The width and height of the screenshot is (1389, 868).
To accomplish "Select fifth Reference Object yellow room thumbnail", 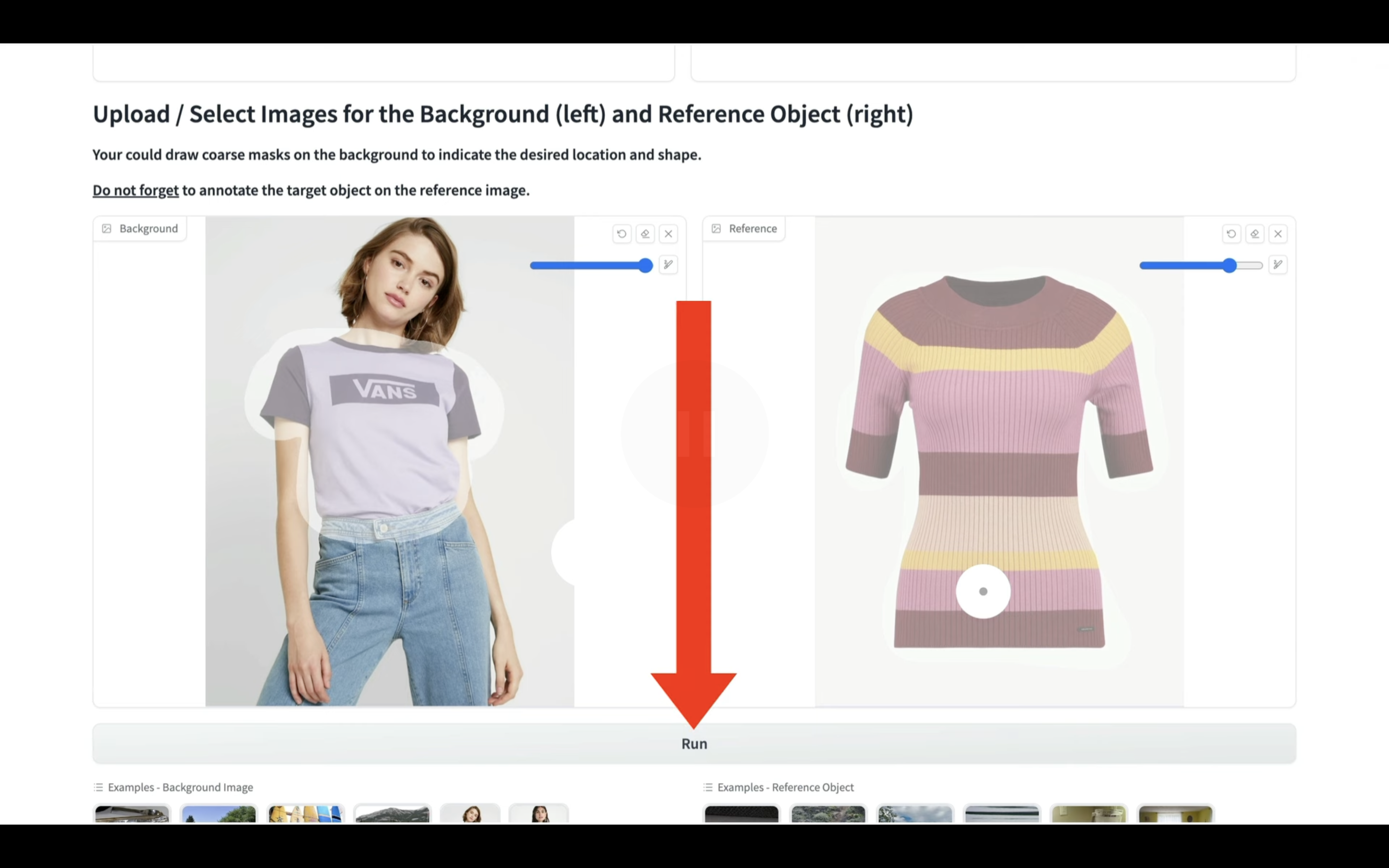I will [x=1089, y=814].
